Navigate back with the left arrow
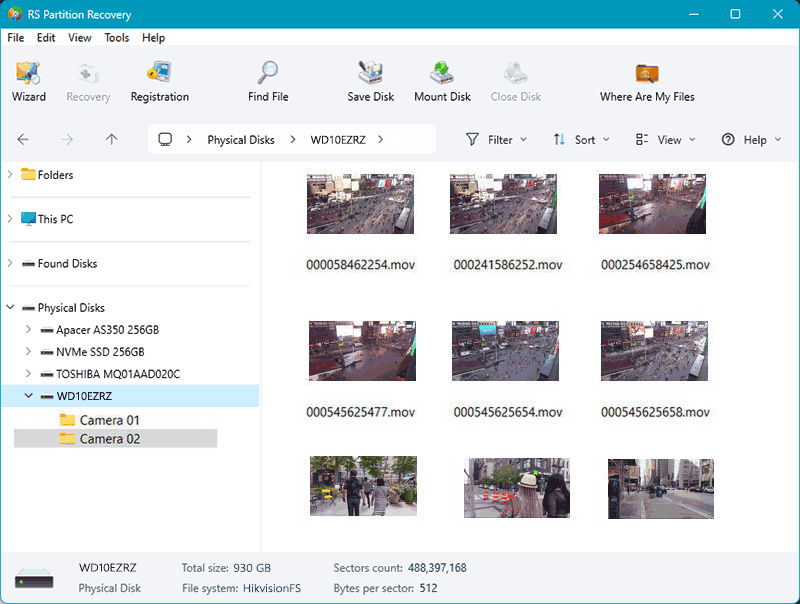 (23, 140)
